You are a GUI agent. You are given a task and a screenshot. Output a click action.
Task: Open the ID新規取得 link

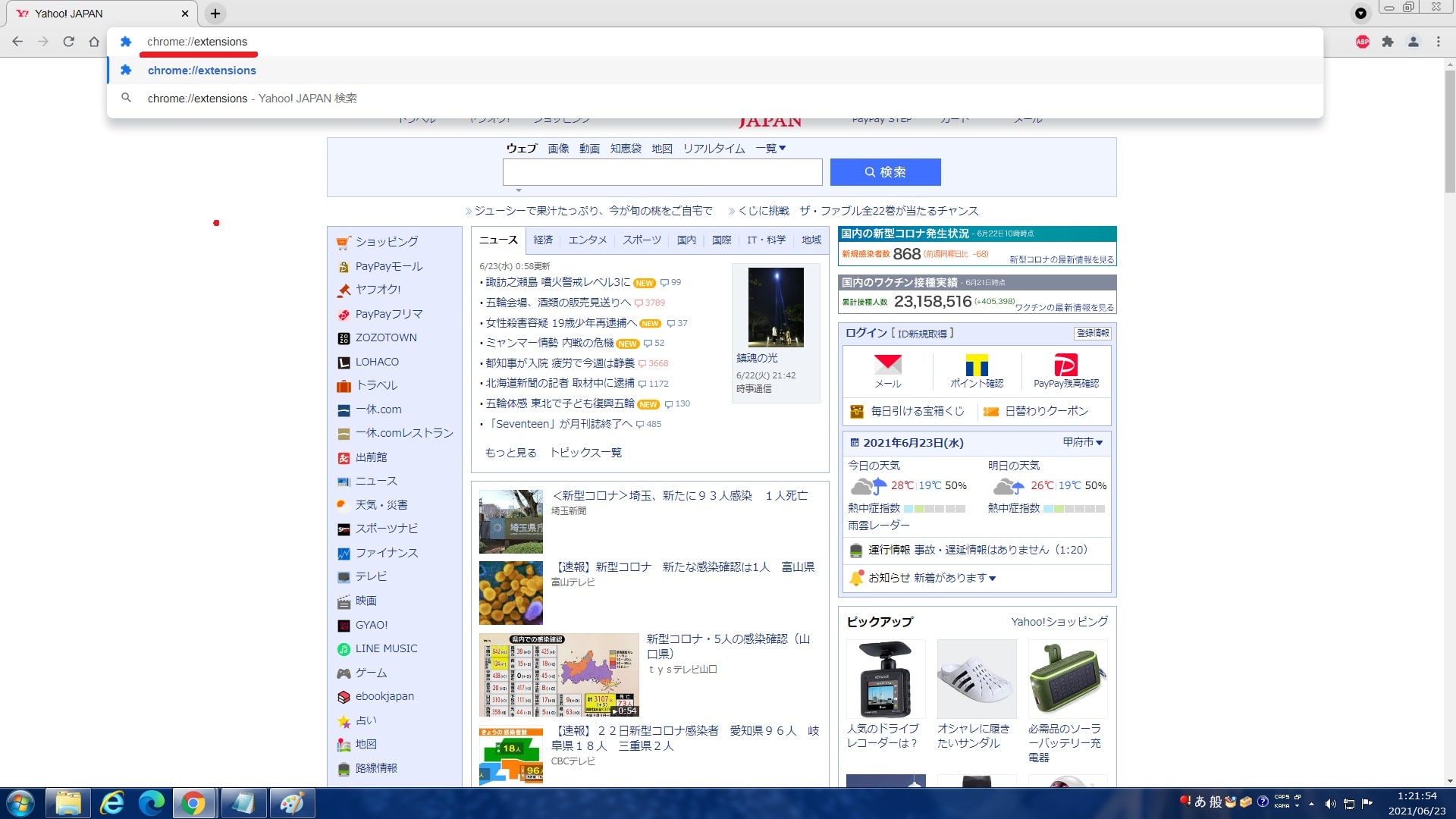922,334
